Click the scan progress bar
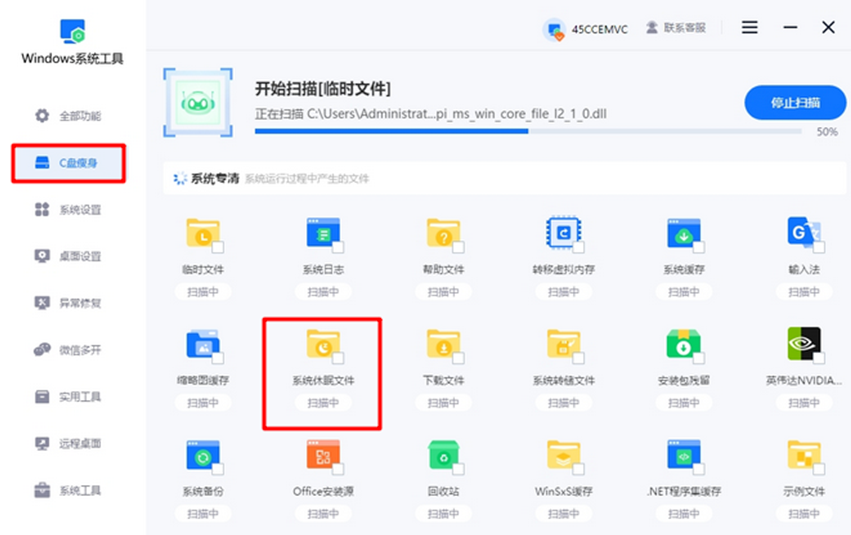This screenshot has width=851, height=535. (528, 131)
